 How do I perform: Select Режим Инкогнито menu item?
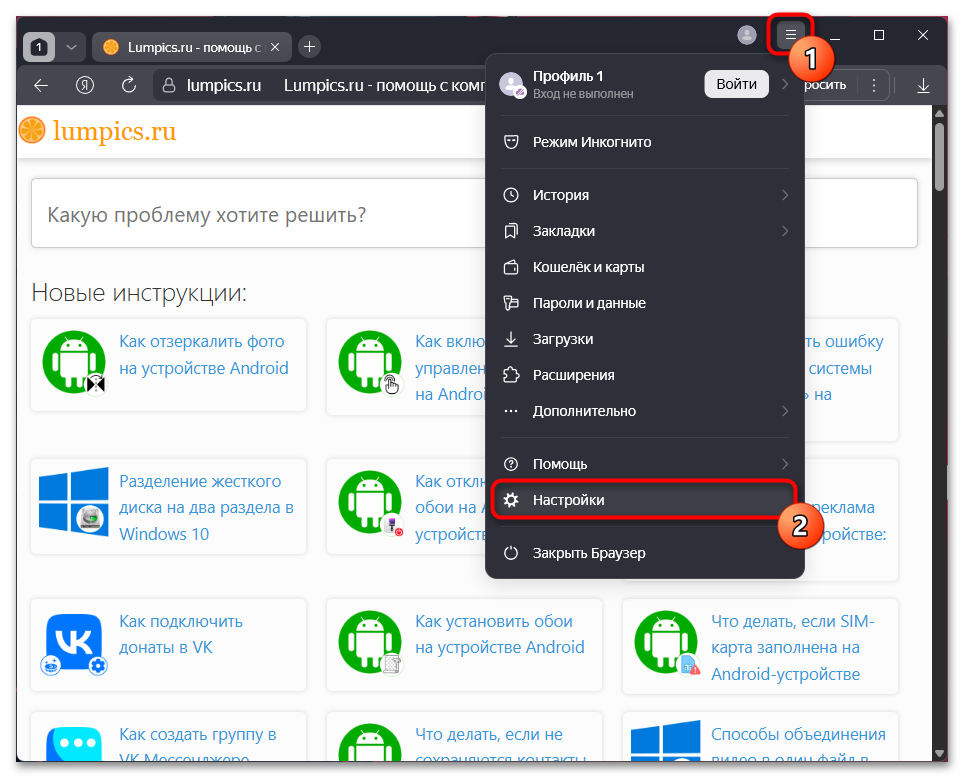pyautogui.click(x=644, y=142)
